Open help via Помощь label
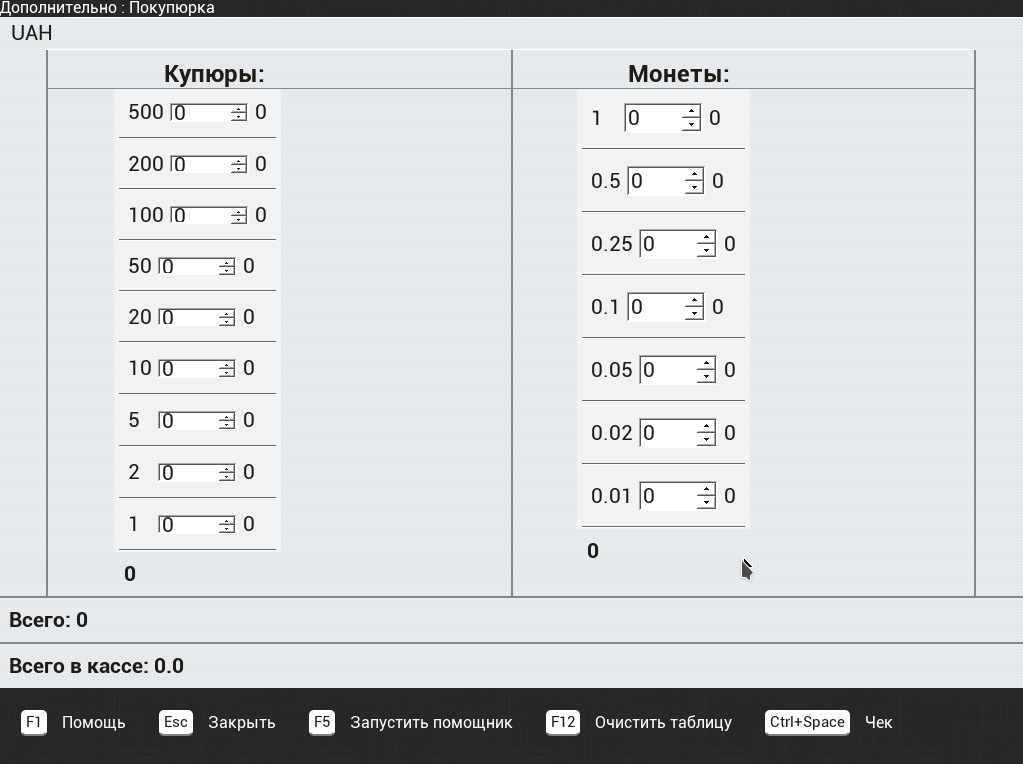 pos(93,722)
